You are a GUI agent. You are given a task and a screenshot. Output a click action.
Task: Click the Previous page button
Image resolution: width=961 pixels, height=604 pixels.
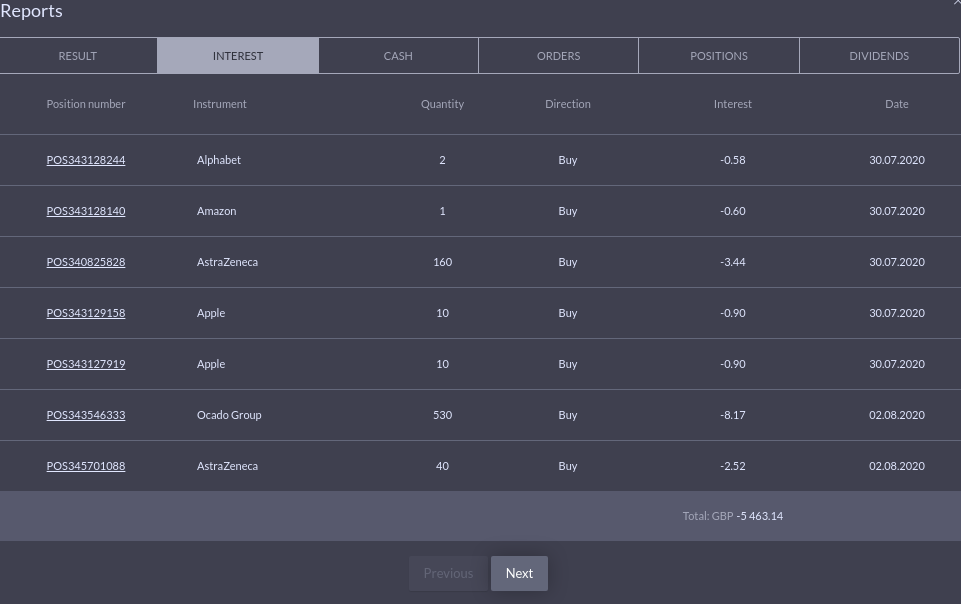coord(448,573)
